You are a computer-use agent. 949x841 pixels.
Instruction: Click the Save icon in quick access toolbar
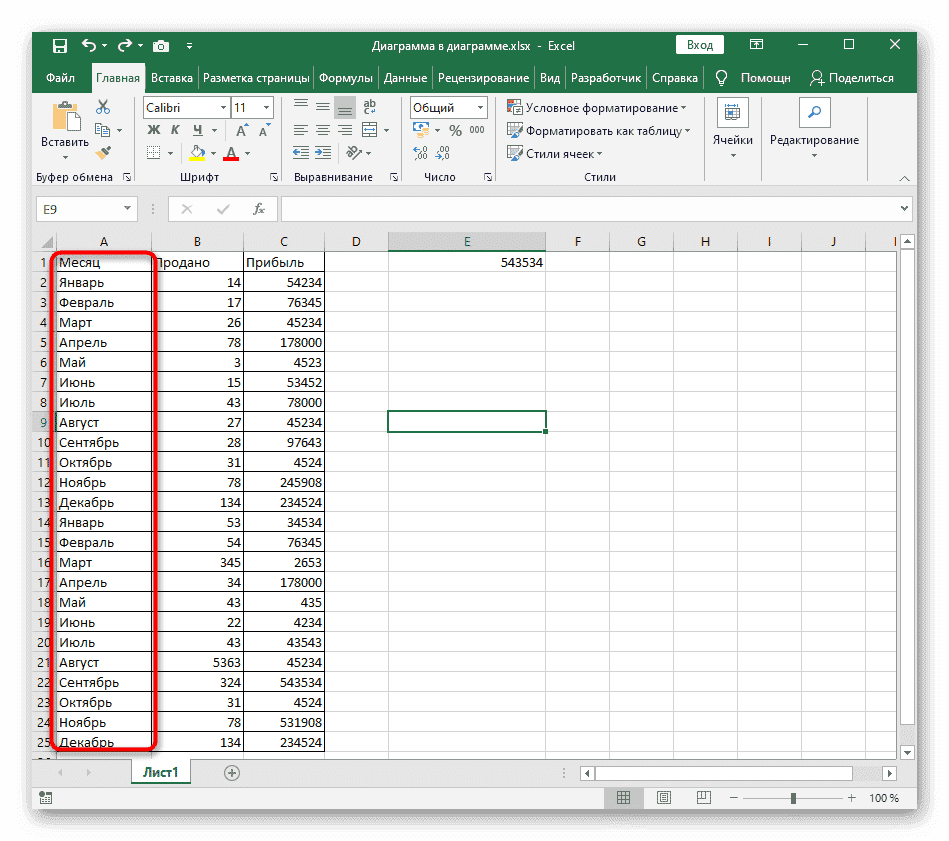pos(60,45)
